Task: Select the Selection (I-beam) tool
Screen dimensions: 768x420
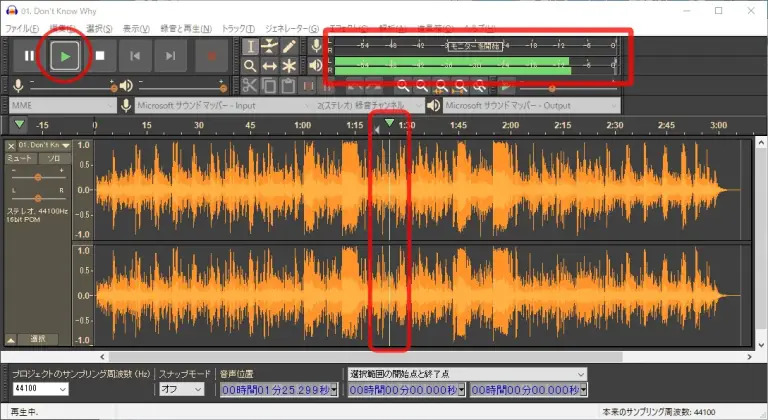Action: (250, 47)
